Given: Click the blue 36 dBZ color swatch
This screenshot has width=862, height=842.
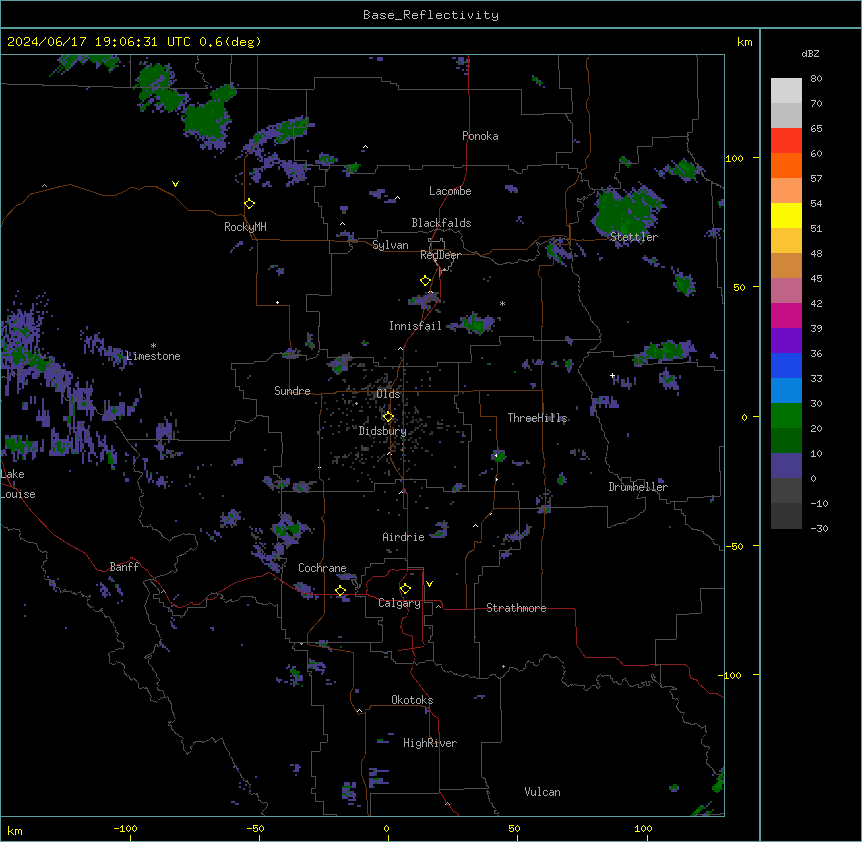Looking at the screenshot, I should click(x=786, y=365).
